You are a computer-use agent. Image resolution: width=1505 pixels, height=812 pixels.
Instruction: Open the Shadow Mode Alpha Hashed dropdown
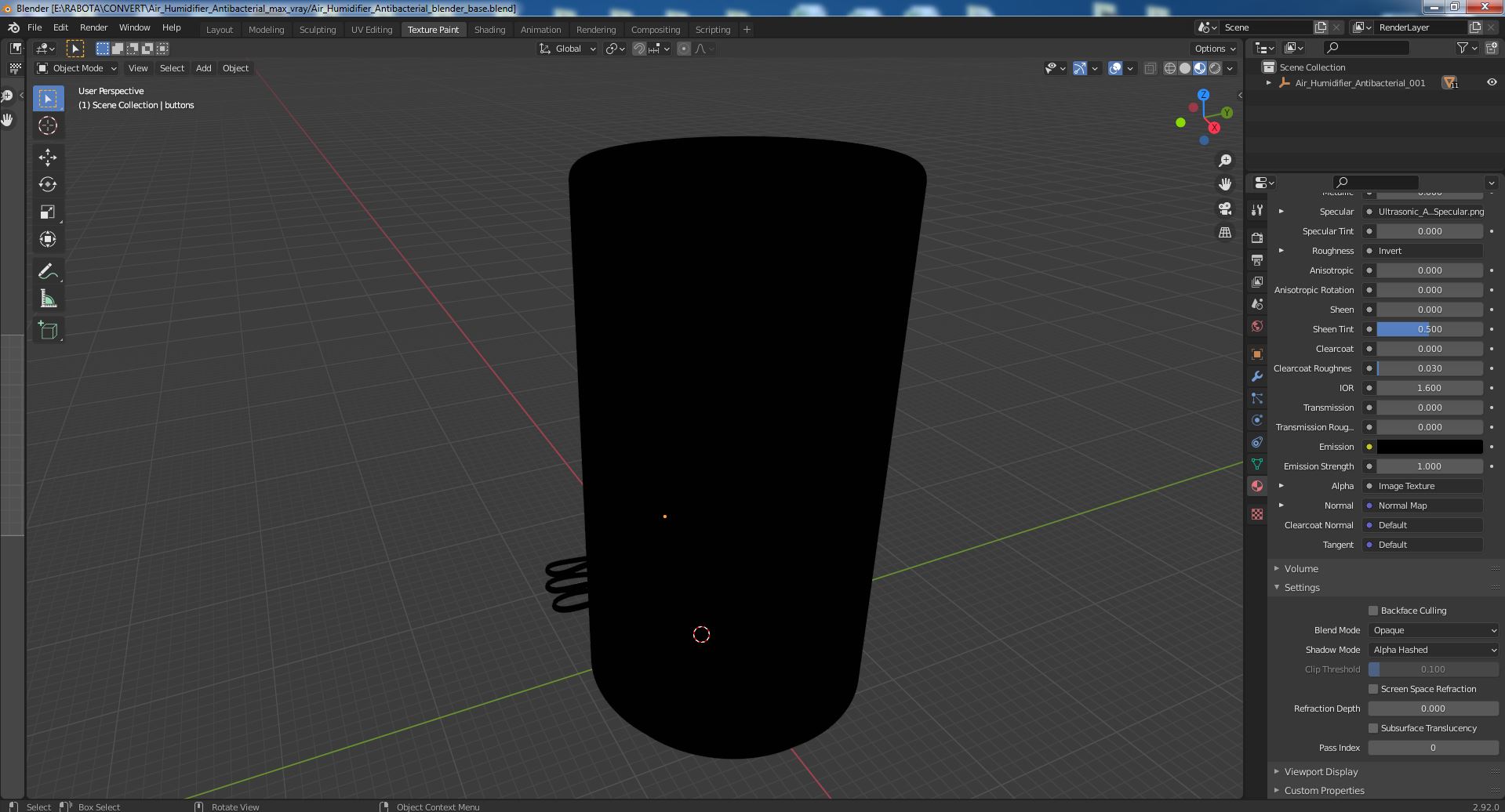1434,650
